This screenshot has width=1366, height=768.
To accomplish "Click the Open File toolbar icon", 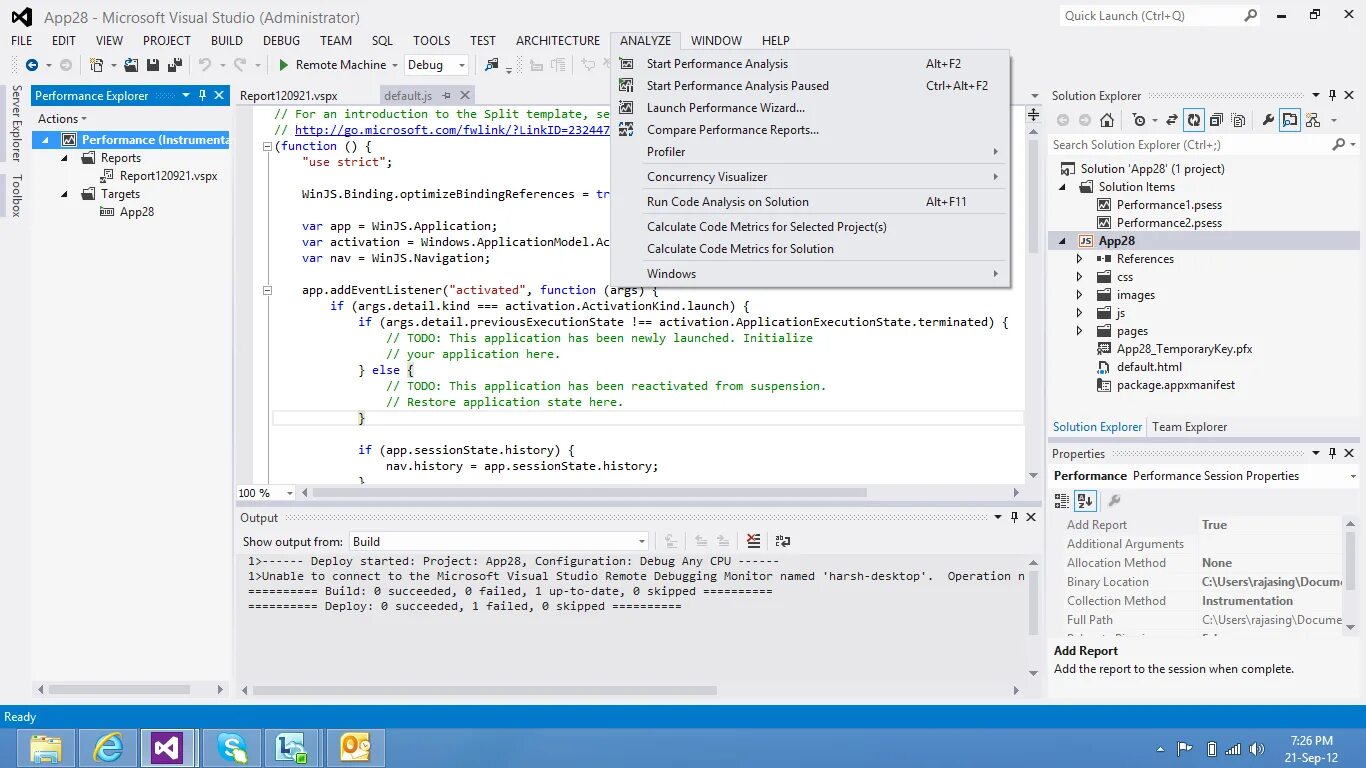I will (x=131, y=65).
